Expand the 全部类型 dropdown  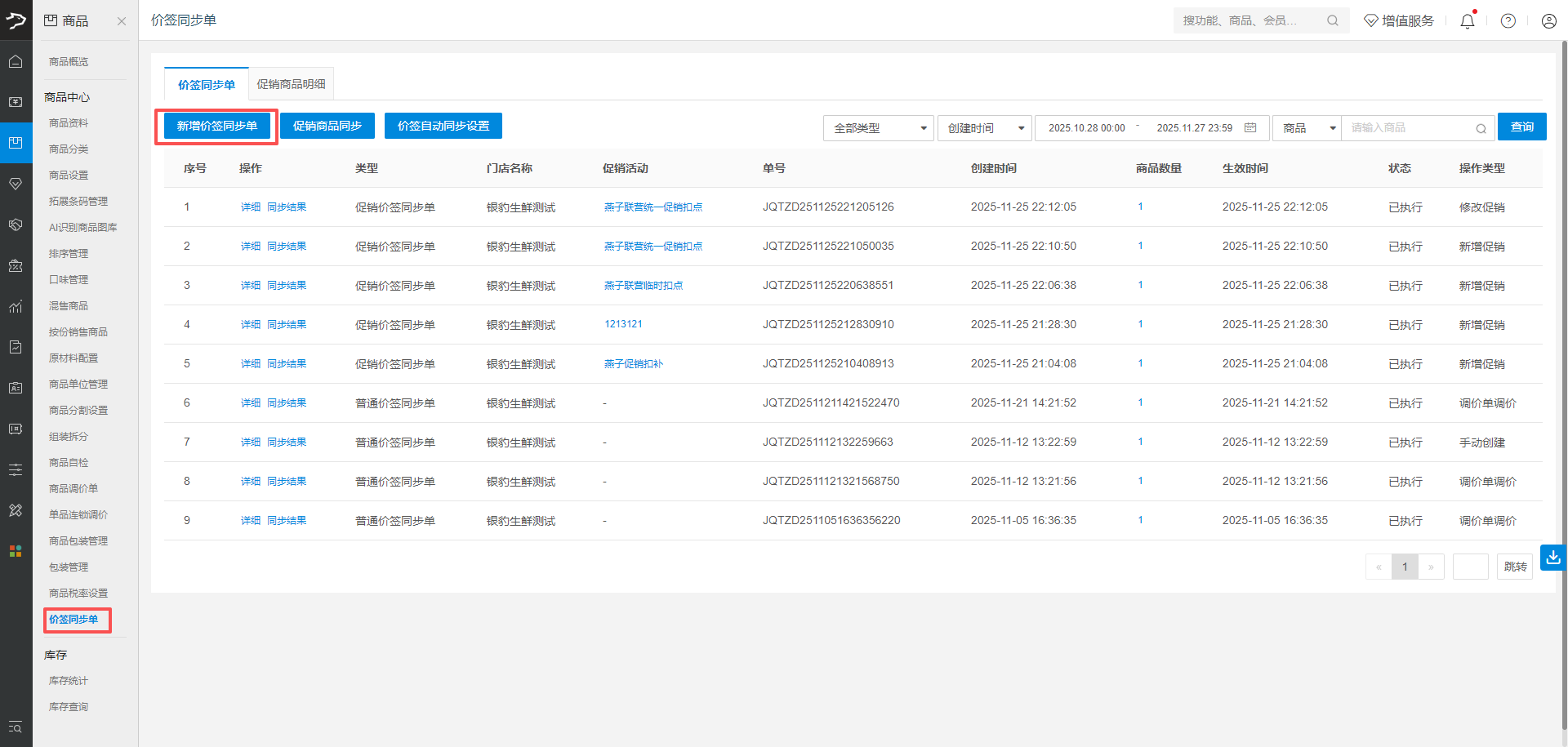click(x=878, y=128)
